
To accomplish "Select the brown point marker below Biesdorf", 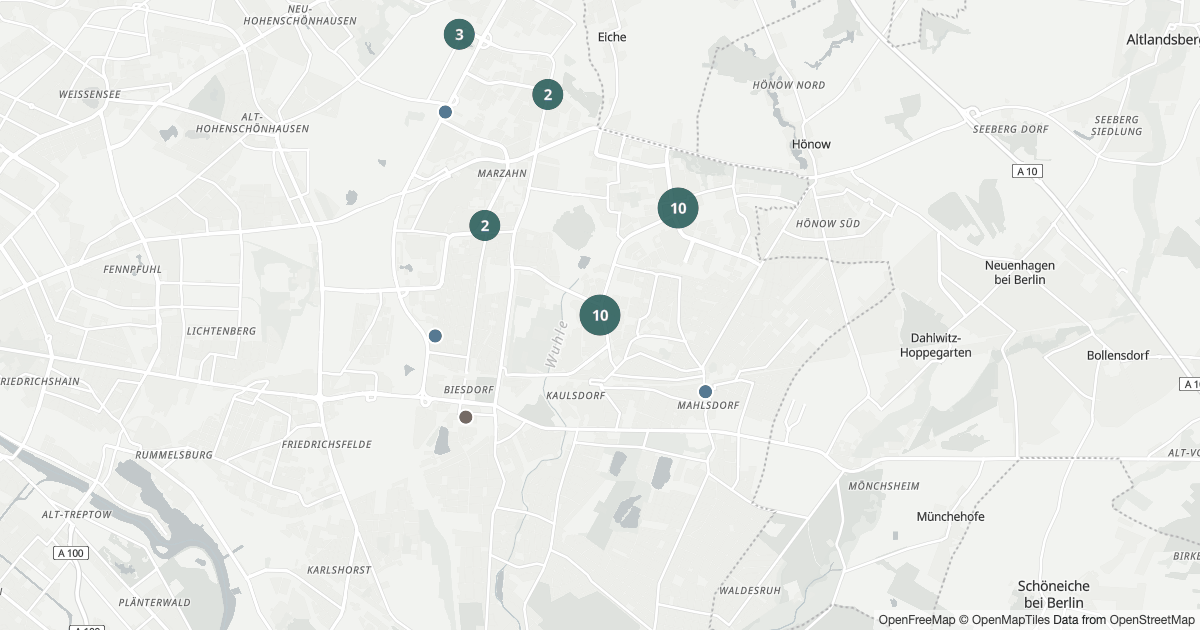I will click(465, 416).
